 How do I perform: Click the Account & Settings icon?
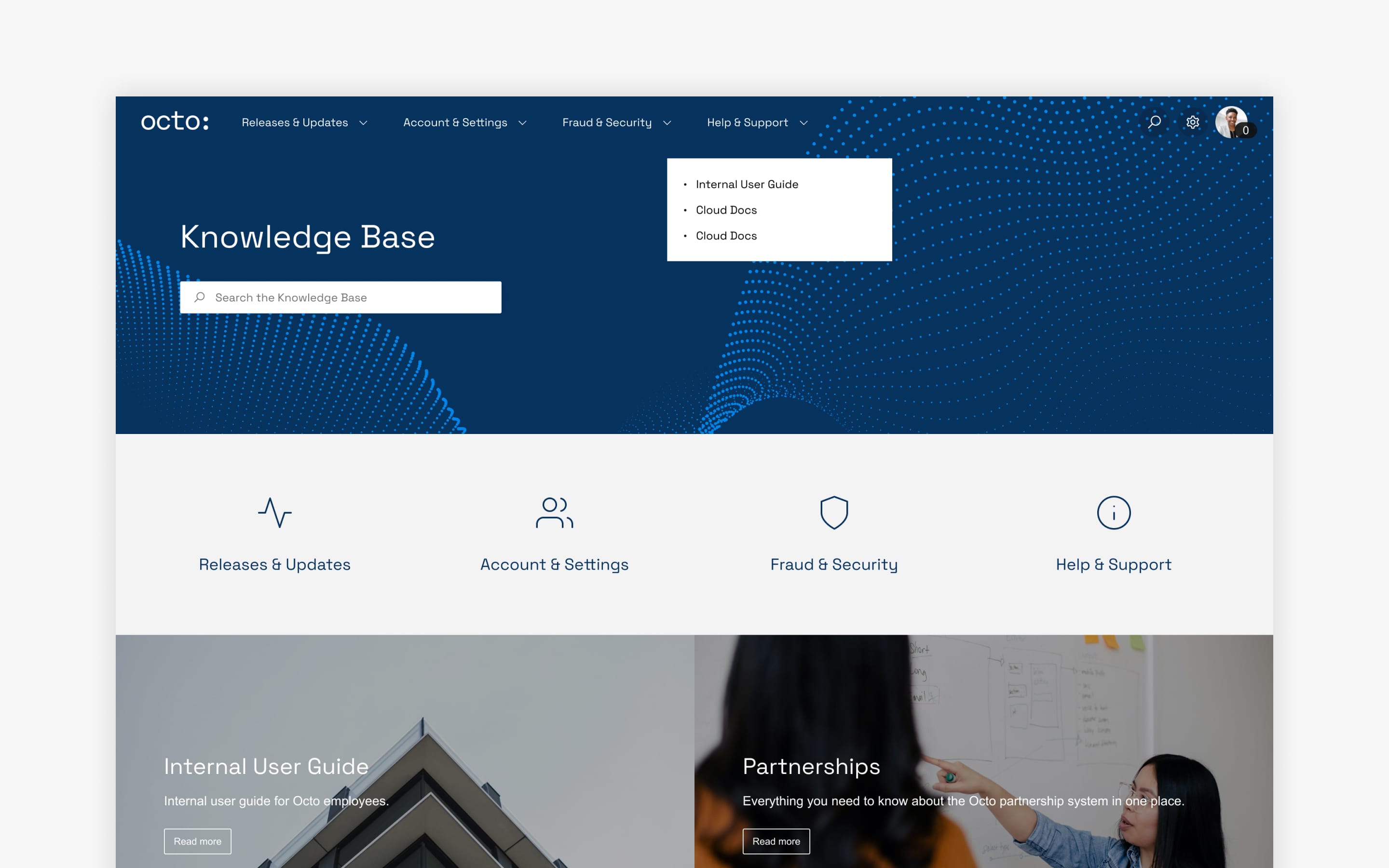[554, 511]
